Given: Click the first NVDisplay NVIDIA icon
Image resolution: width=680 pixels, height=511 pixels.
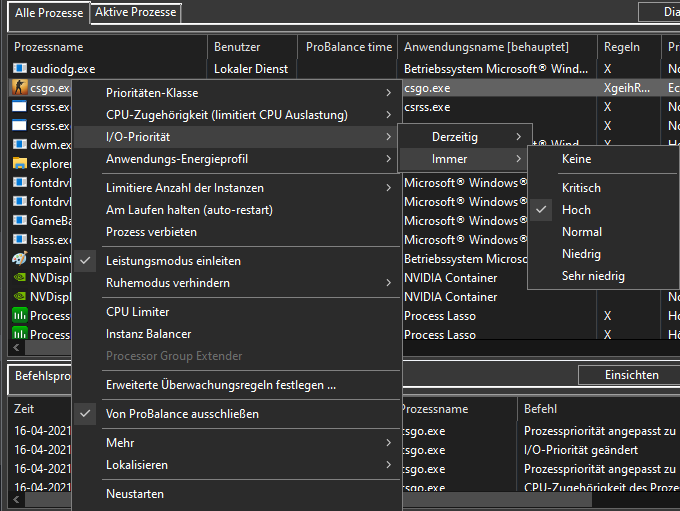Looking at the screenshot, I should pos(20,277).
